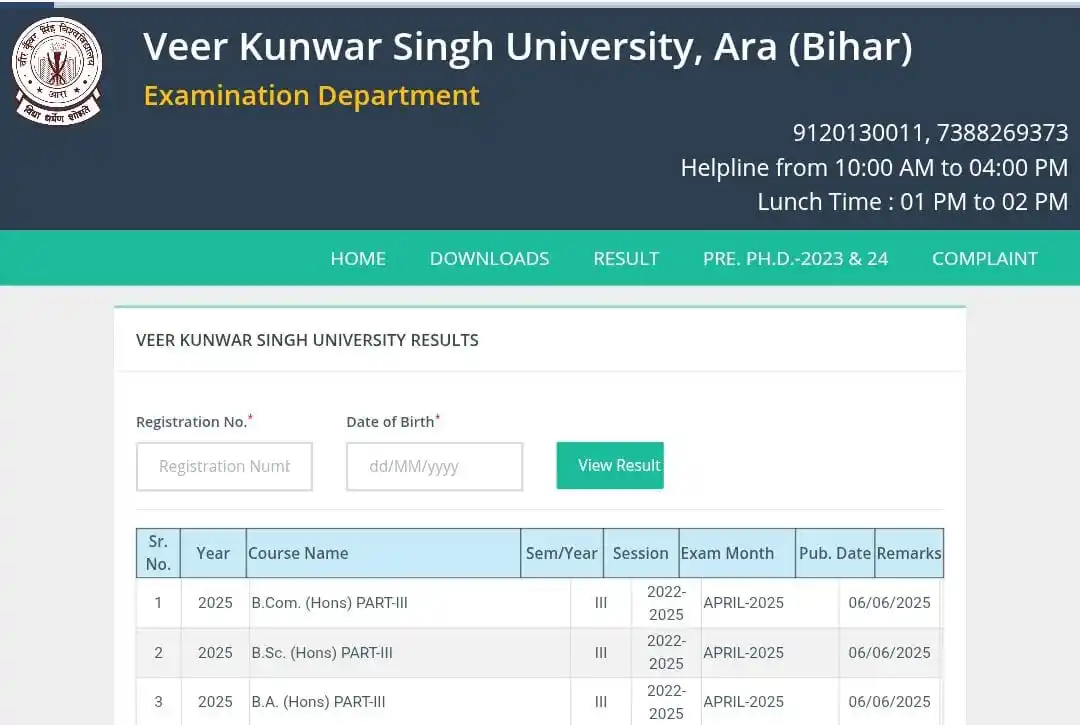Click the Exam Month column header
Screen dimensions: 1080x725
coord(737,553)
